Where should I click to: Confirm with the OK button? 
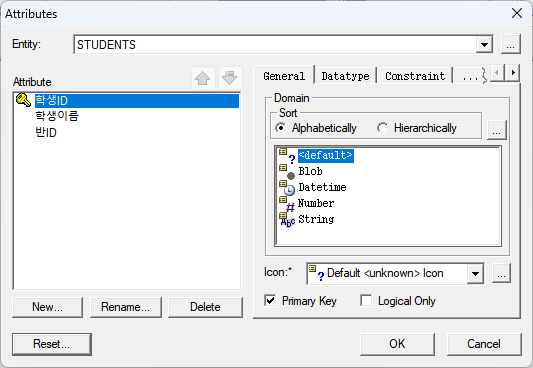point(397,344)
